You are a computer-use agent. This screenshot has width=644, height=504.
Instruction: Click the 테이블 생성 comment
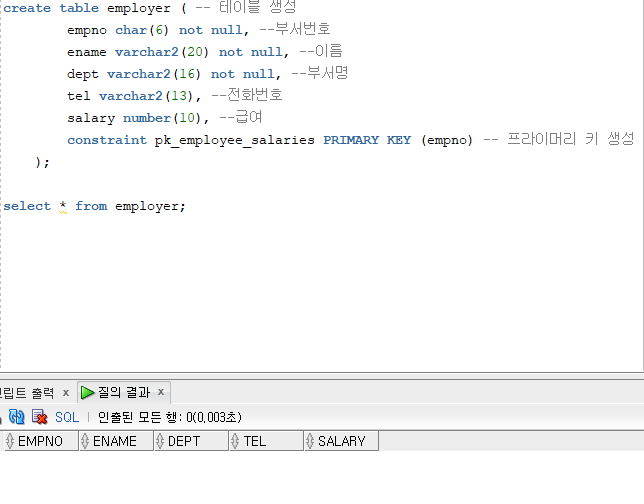tap(246, 7)
